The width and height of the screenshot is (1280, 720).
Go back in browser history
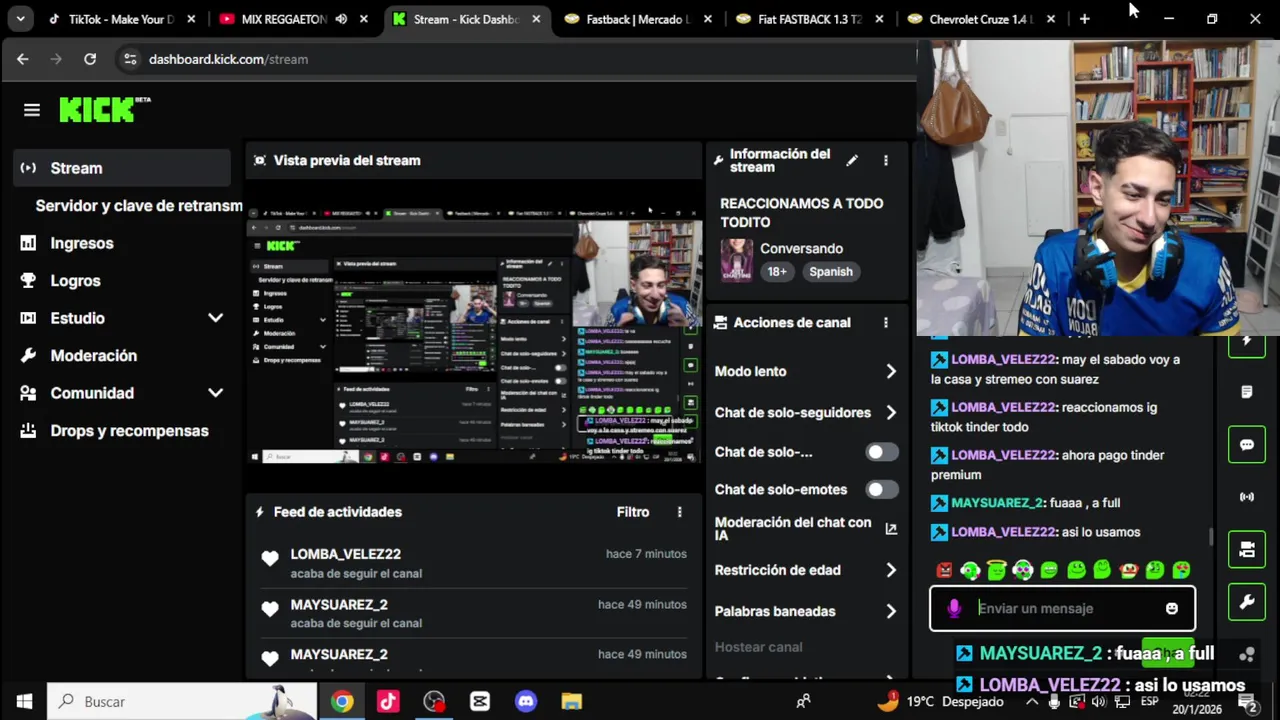[22, 59]
